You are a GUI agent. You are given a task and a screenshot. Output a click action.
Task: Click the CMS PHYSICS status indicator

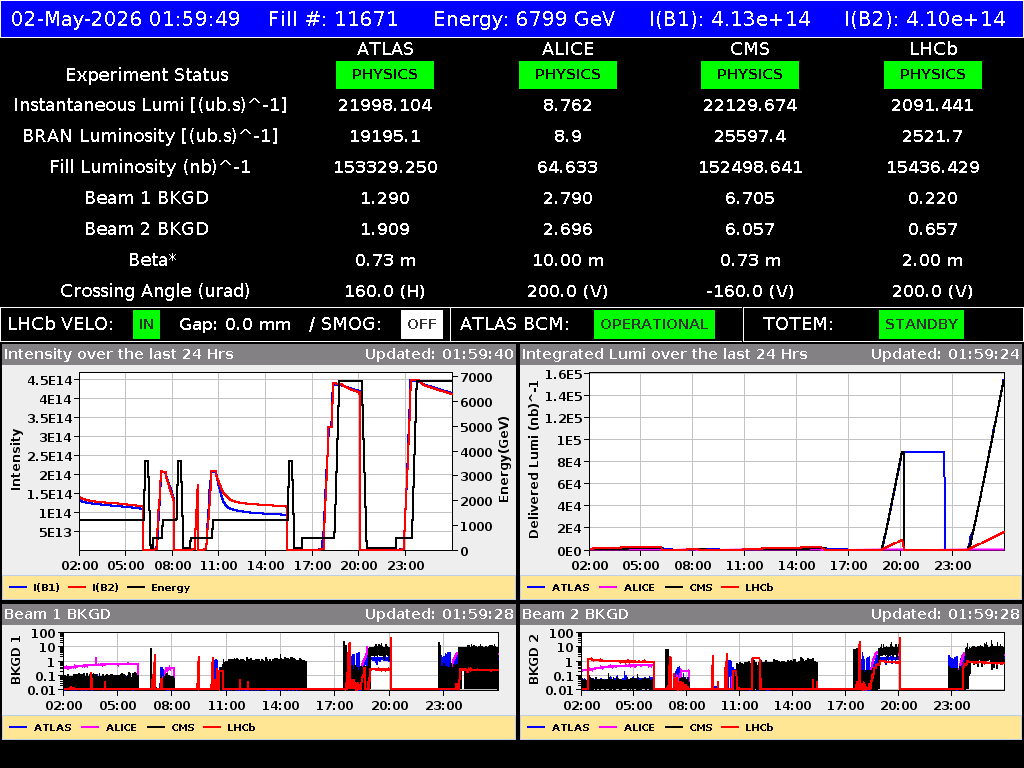click(750, 74)
